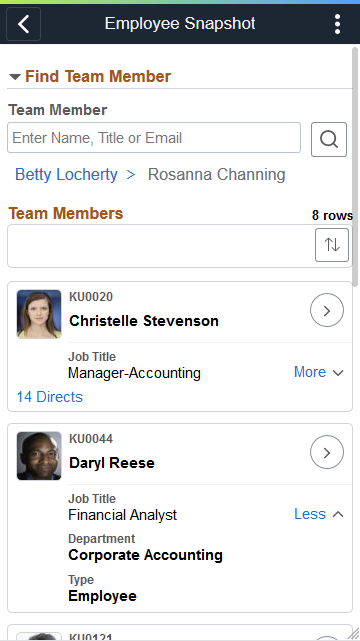Select the Rosanna Channing breadcrumb text
Screen dimensions: 360x641
217,175
